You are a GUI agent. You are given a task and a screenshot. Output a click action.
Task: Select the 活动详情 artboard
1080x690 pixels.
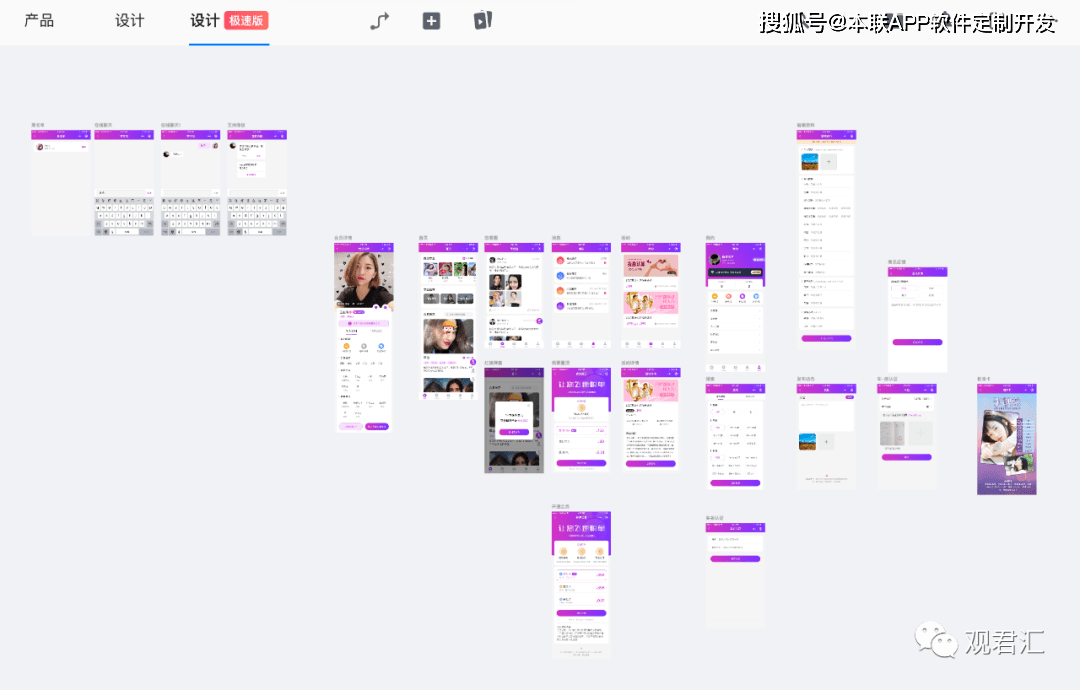(651, 420)
